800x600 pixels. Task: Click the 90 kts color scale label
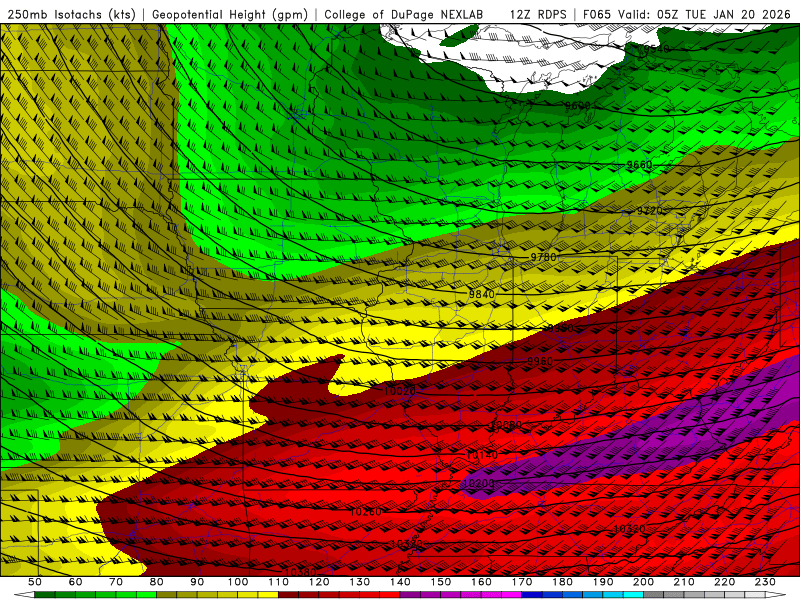click(197, 582)
